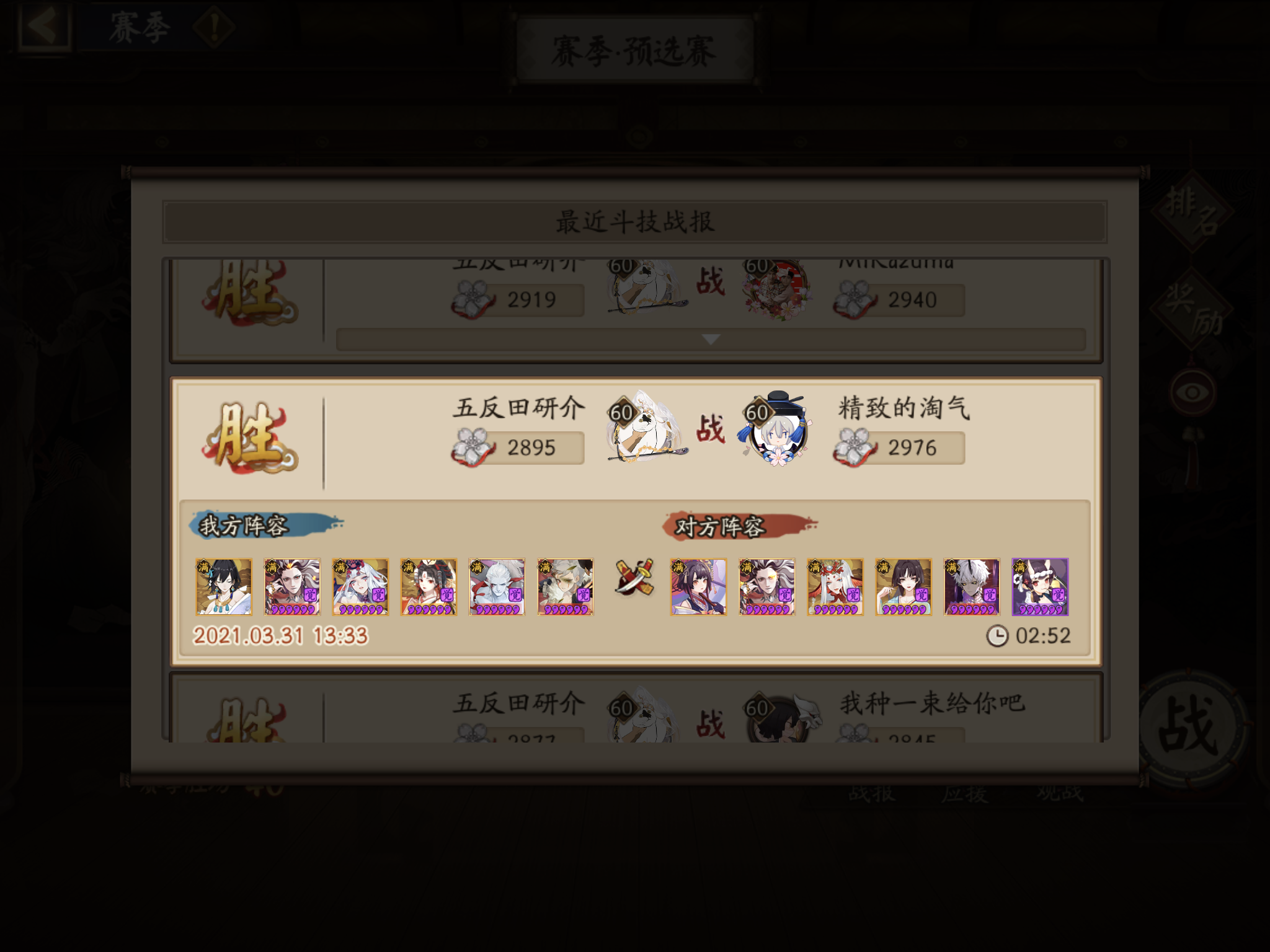Select first shikigami in my lineup
The height and width of the screenshot is (952, 1270).
point(224,586)
